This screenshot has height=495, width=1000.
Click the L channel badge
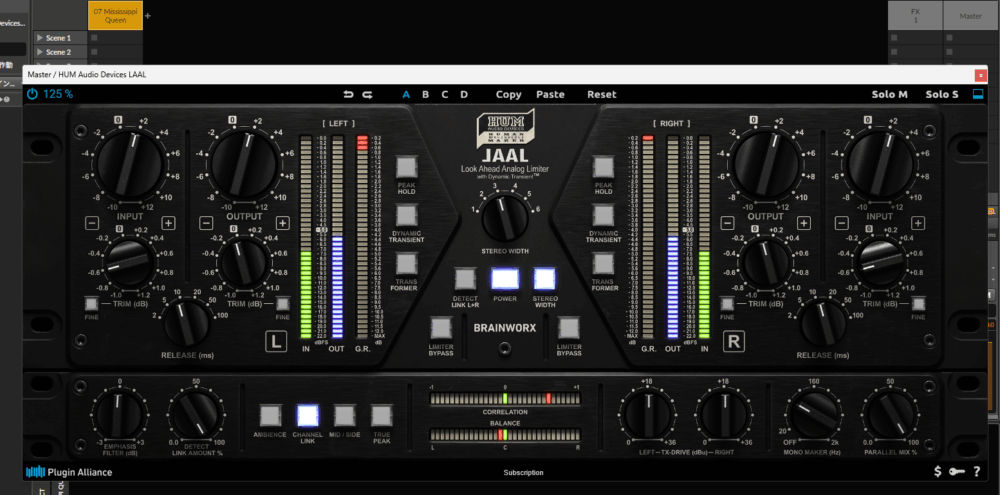(276, 342)
